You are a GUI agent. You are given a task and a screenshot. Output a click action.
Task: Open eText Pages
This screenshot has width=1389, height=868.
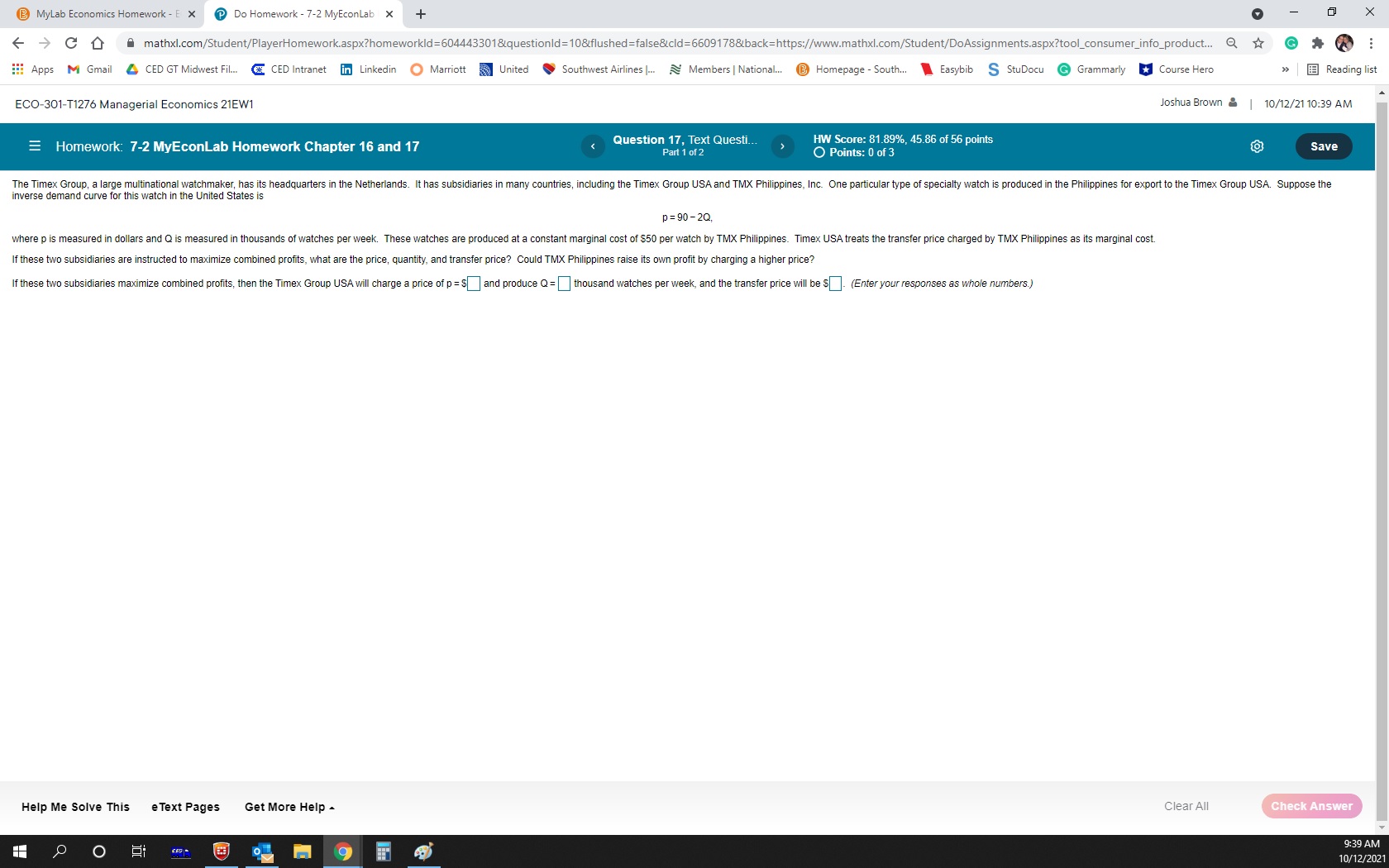pos(184,807)
